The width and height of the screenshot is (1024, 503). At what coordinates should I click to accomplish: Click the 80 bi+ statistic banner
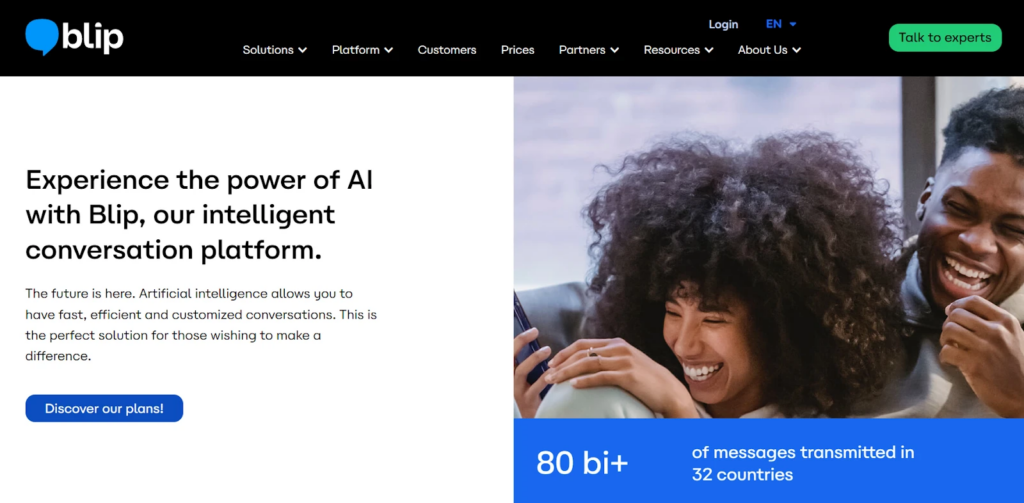point(769,461)
